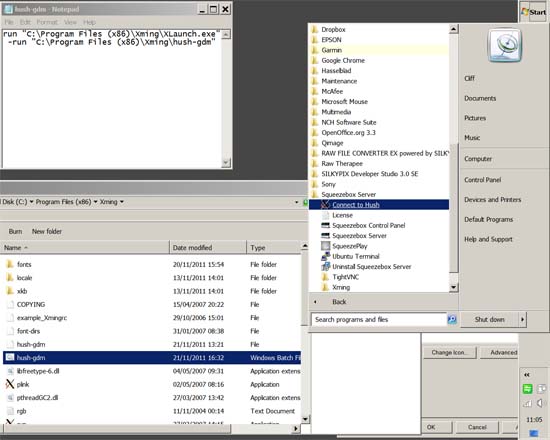Viewport: 550px width, 440px height.
Task: Expand address bar history dropdown
Action: pyautogui.click(x=297, y=202)
